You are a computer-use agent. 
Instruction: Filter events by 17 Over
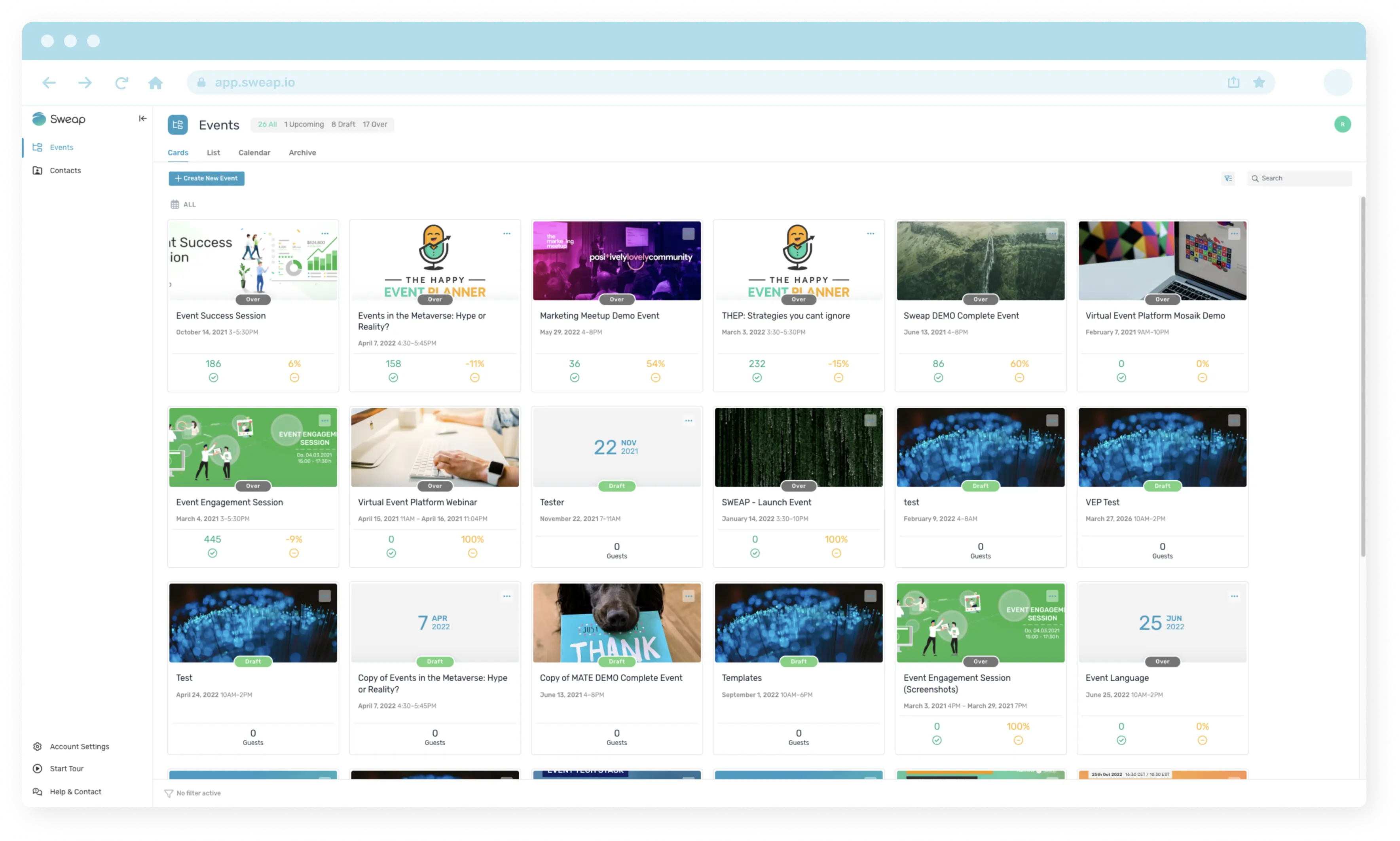point(375,125)
